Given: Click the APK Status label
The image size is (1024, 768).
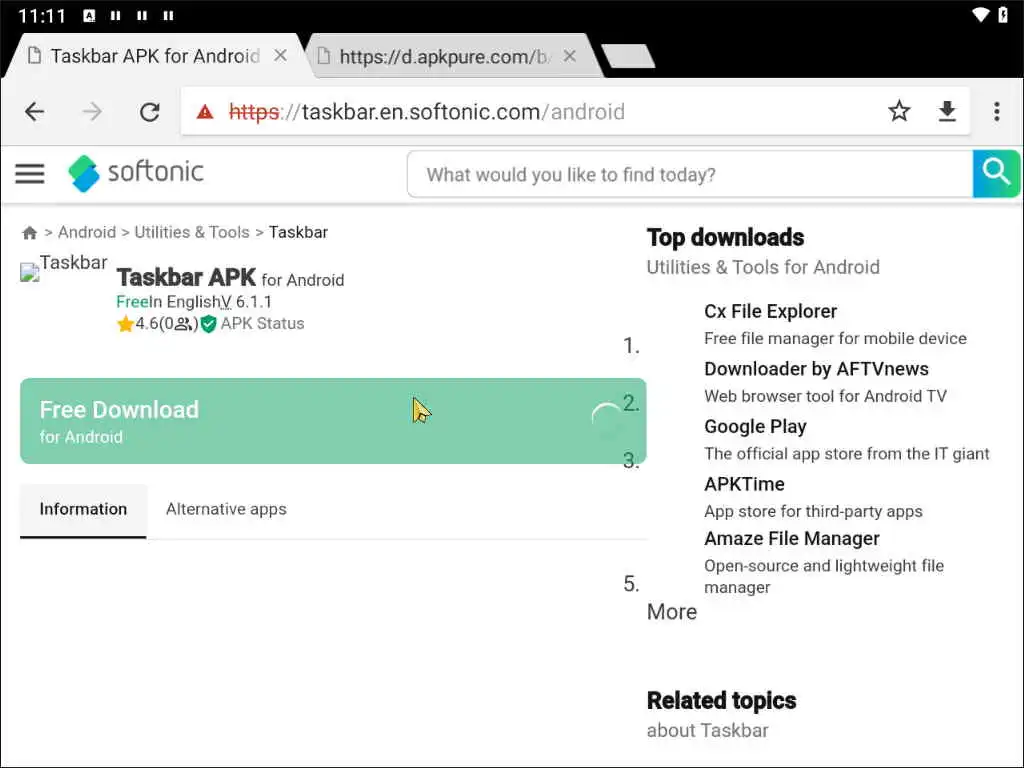Looking at the screenshot, I should pos(263,324).
